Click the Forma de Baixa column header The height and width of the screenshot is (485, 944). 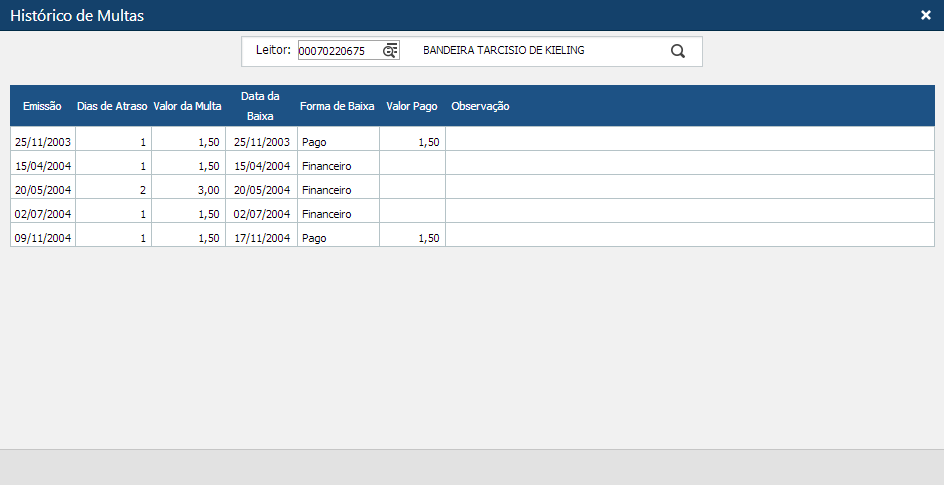(338, 106)
